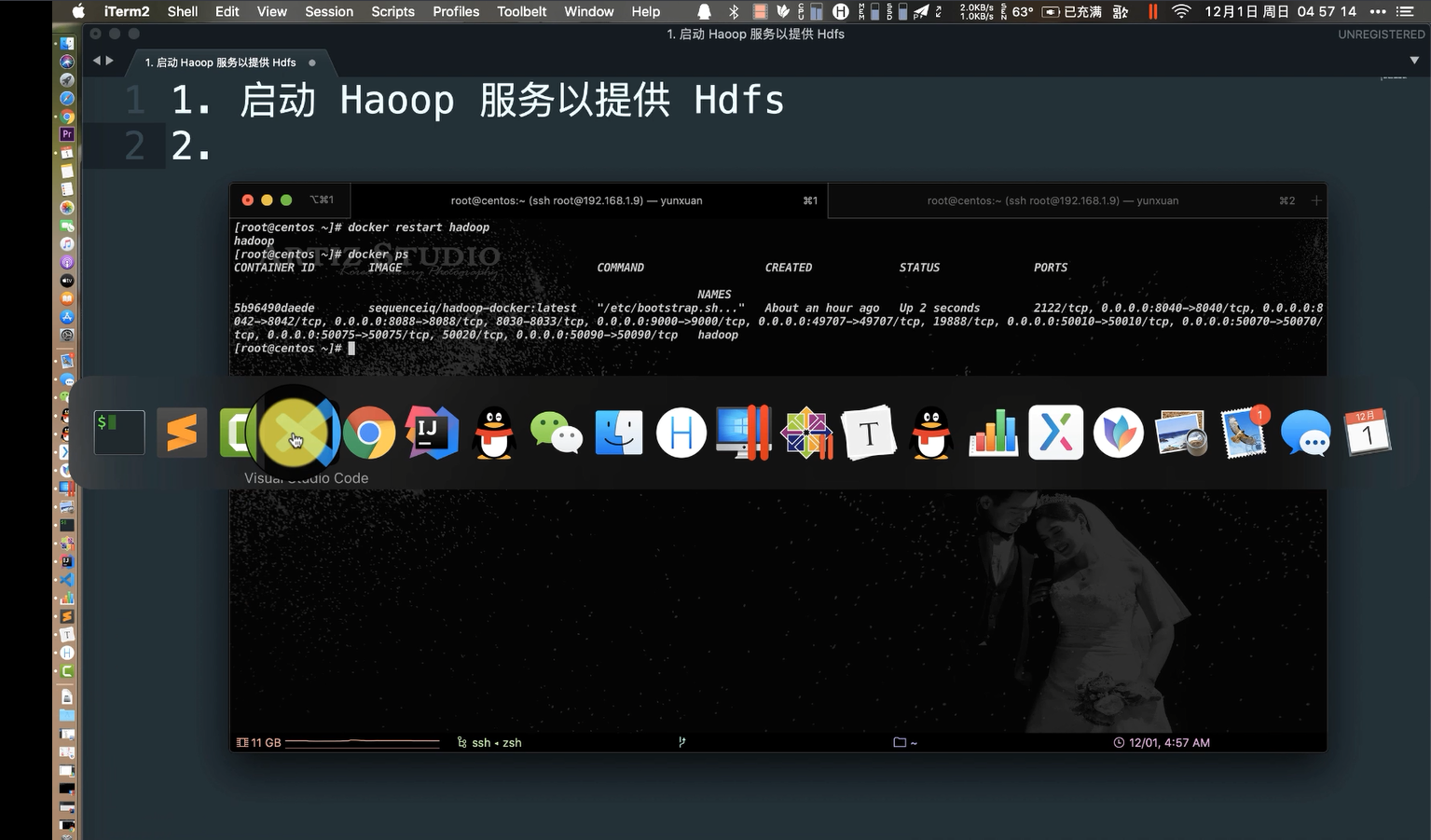Click 'ssh • zsh' in the iTerm status bar
Screen dimensions: 1431x840
[489, 743]
